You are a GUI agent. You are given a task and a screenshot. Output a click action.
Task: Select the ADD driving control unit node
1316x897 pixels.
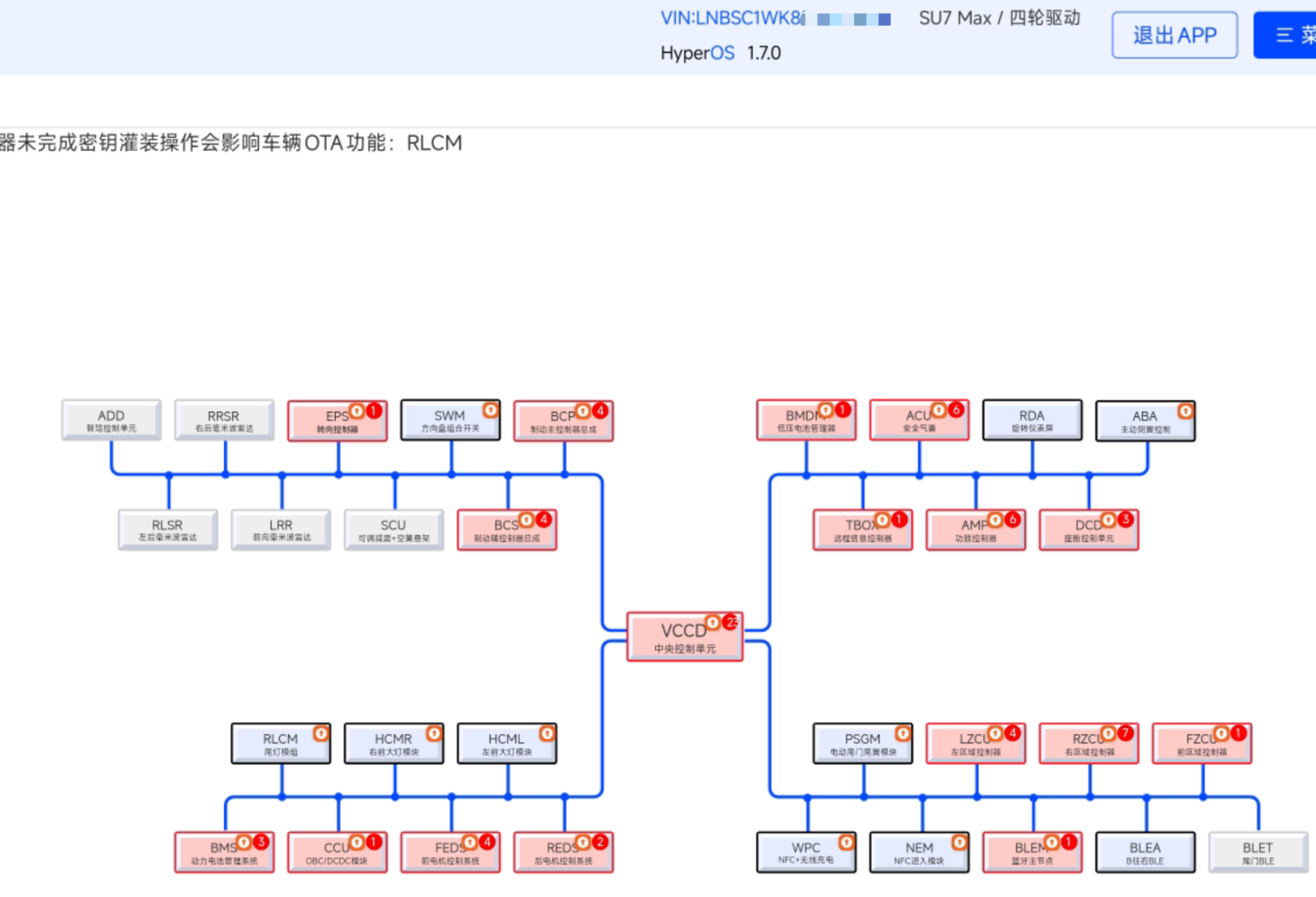(x=111, y=420)
